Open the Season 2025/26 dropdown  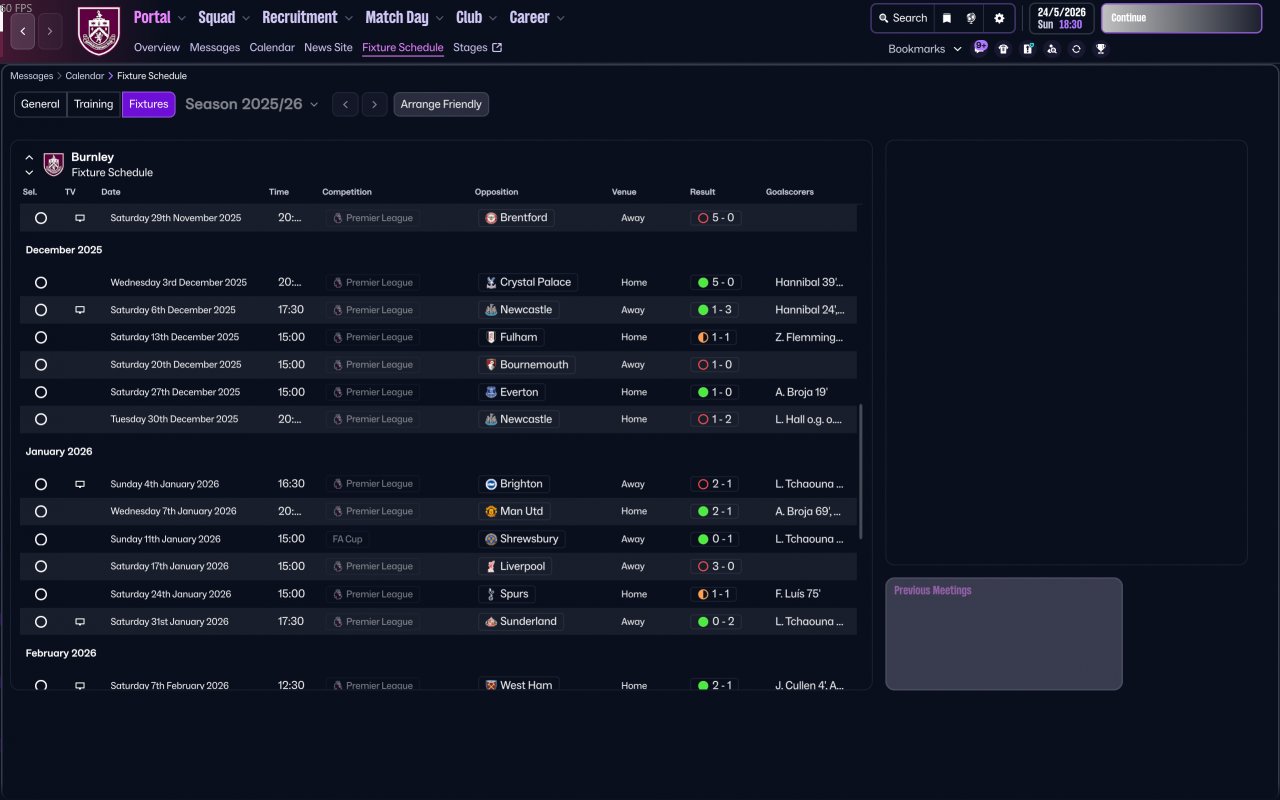[x=252, y=104]
